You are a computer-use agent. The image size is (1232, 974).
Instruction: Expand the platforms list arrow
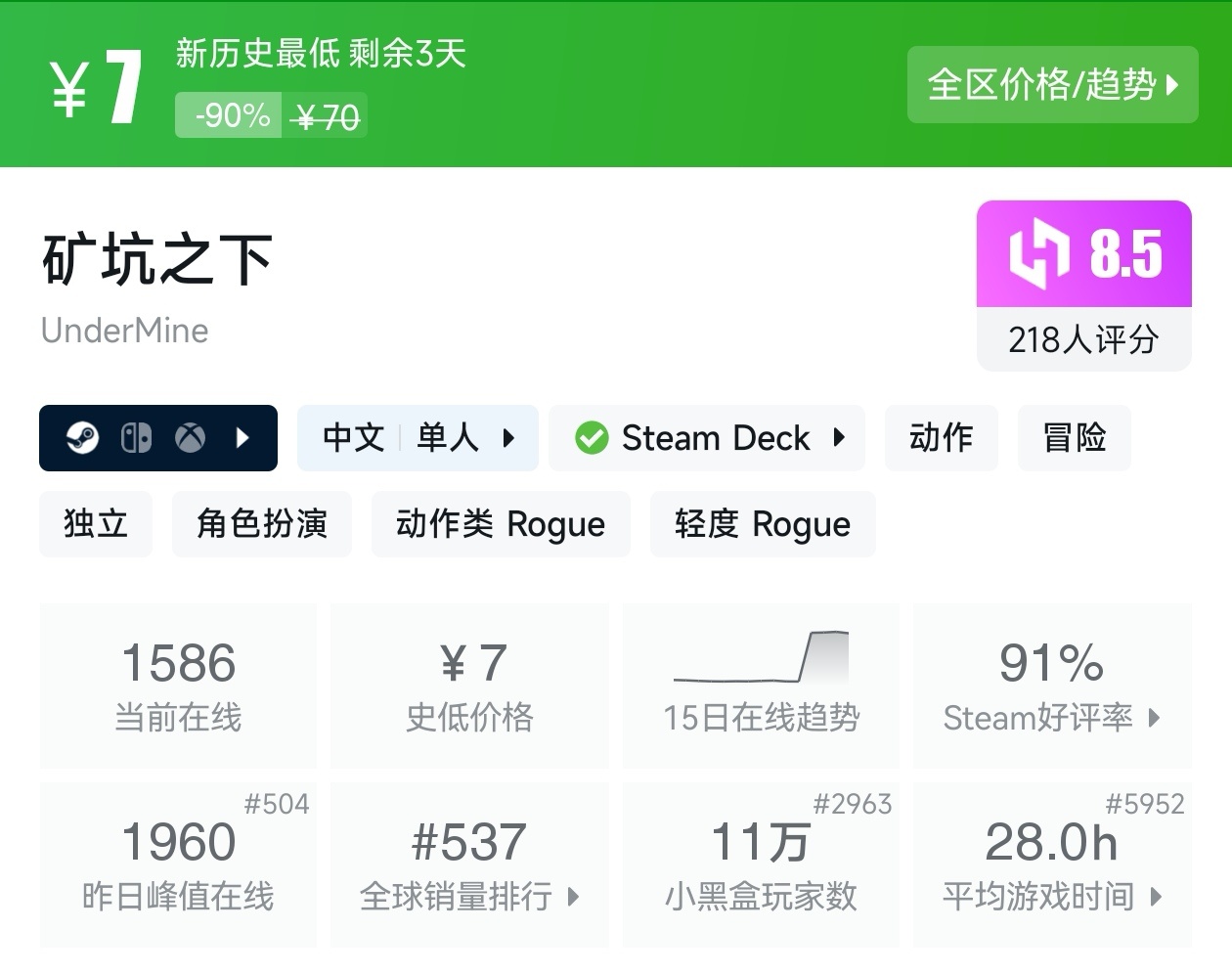click(243, 438)
